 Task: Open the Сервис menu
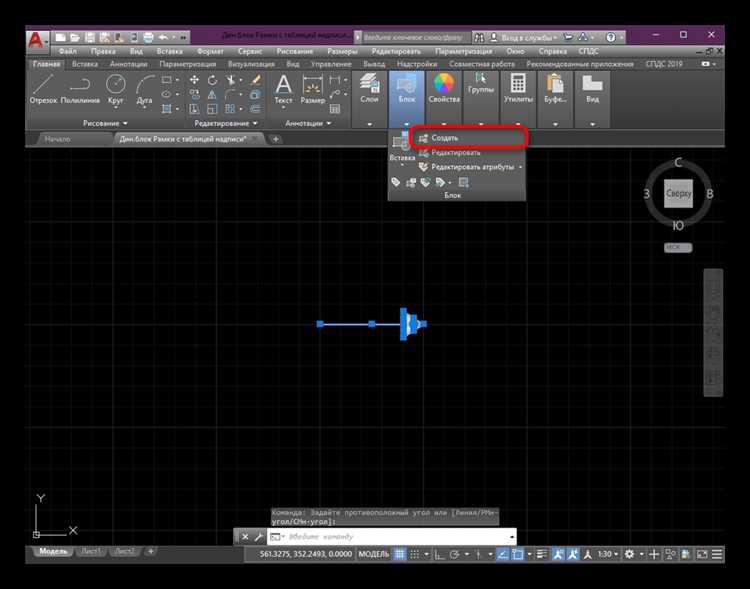[x=249, y=51]
